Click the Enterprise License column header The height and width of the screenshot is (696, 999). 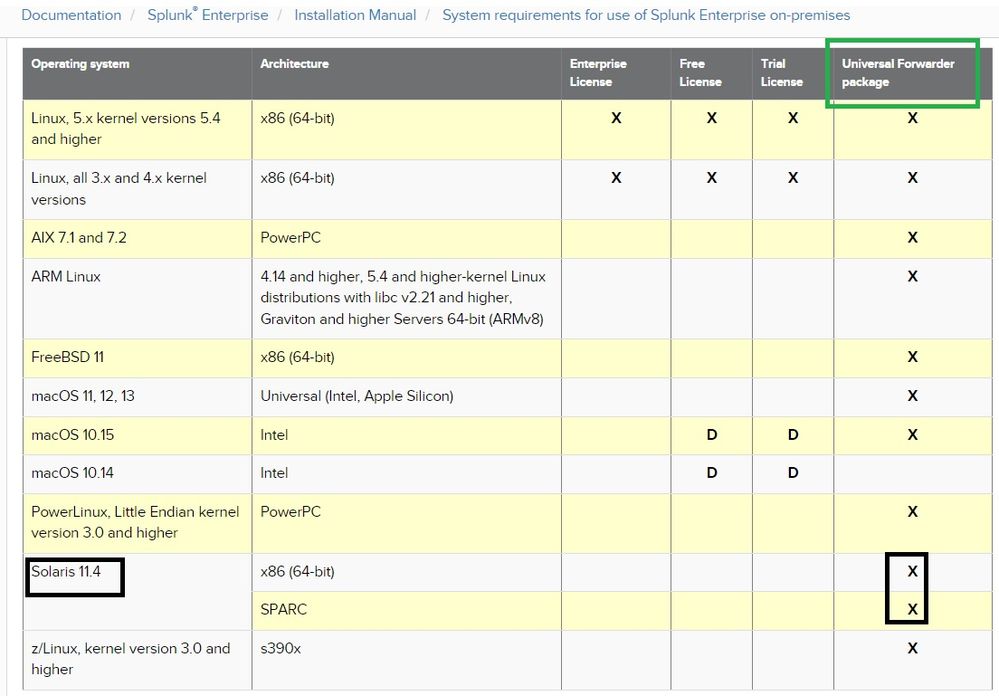click(615, 73)
